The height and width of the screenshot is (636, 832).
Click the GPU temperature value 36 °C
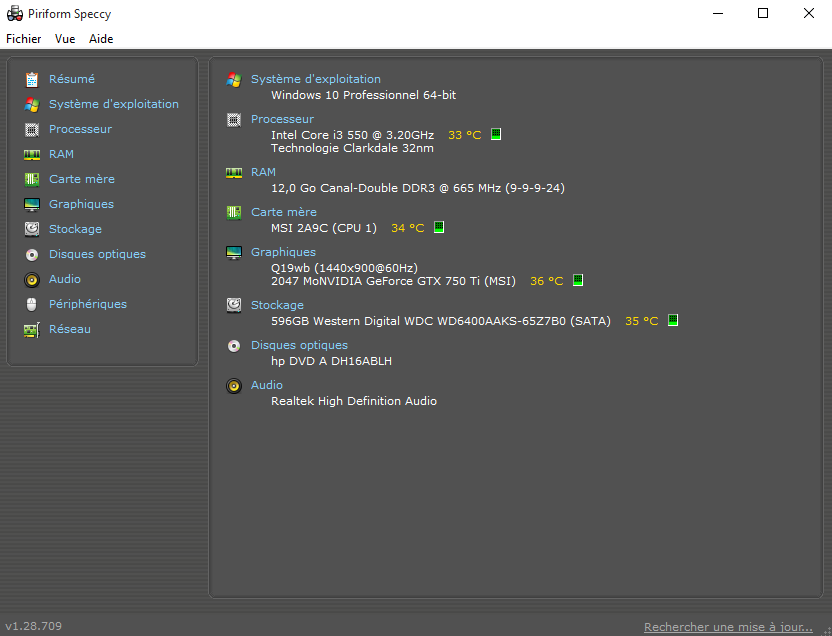click(x=547, y=281)
